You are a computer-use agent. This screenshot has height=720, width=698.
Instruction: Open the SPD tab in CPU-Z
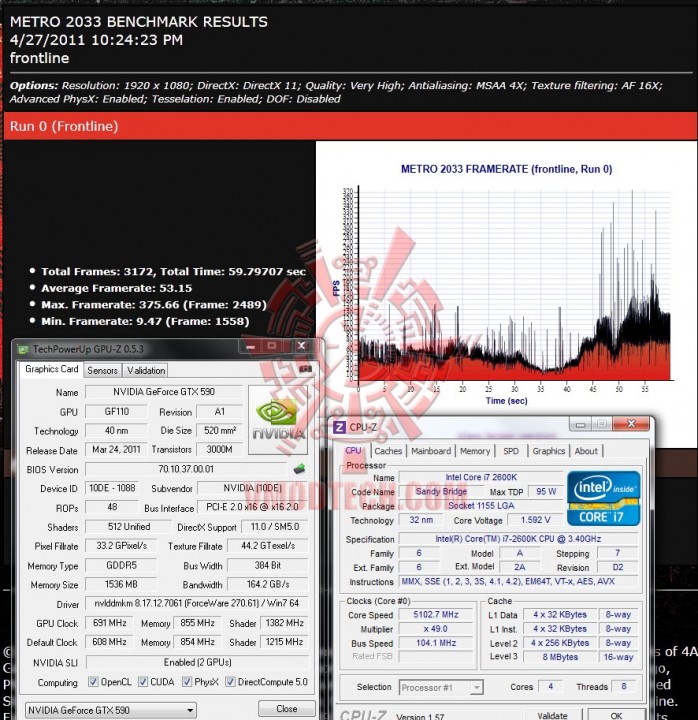coord(511,451)
